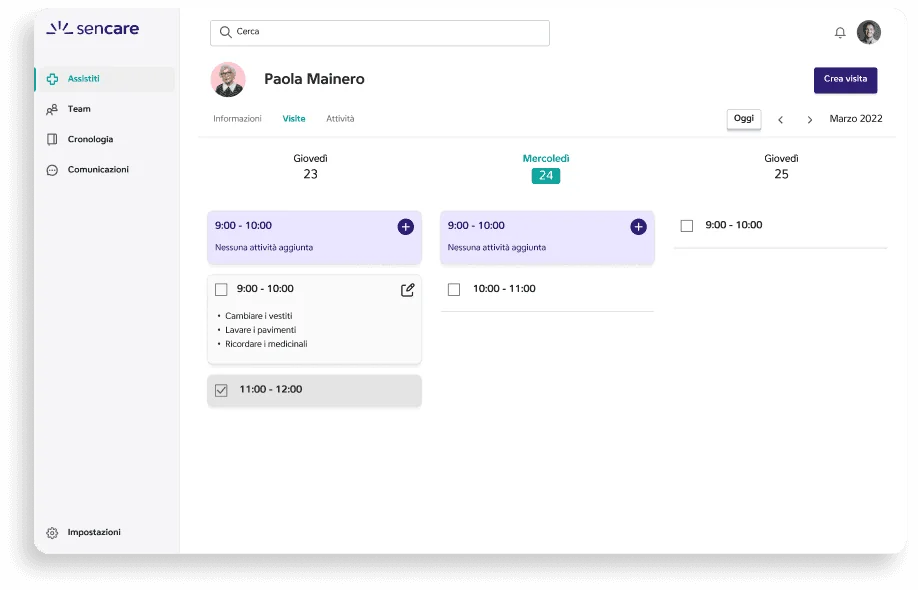Switch to the Attività tab
Viewport: 918px width, 590px height.
point(340,119)
